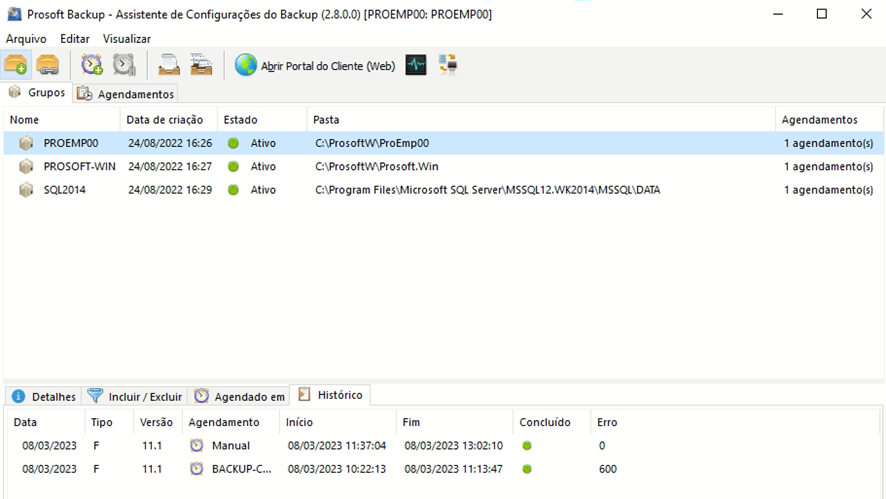The image size is (886, 499).
Task: Sort by Estado column header
Action: (x=262, y=120)
